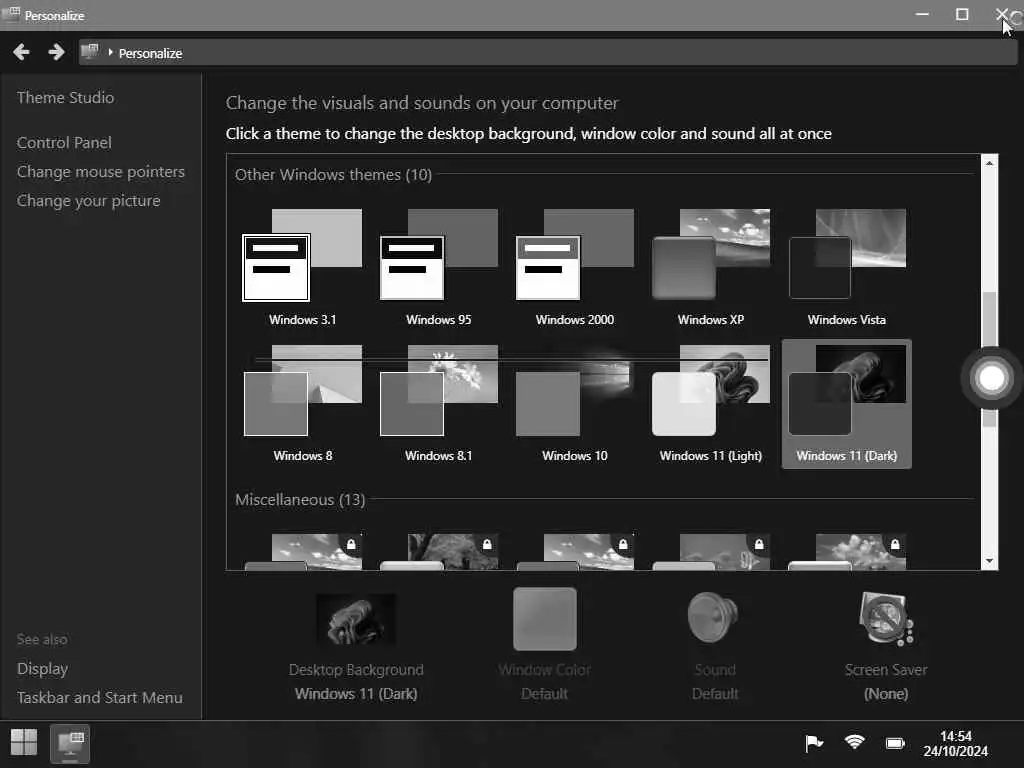
Task: Apply the Windows 8.1 theme
Action: click(x=438, y=404)
